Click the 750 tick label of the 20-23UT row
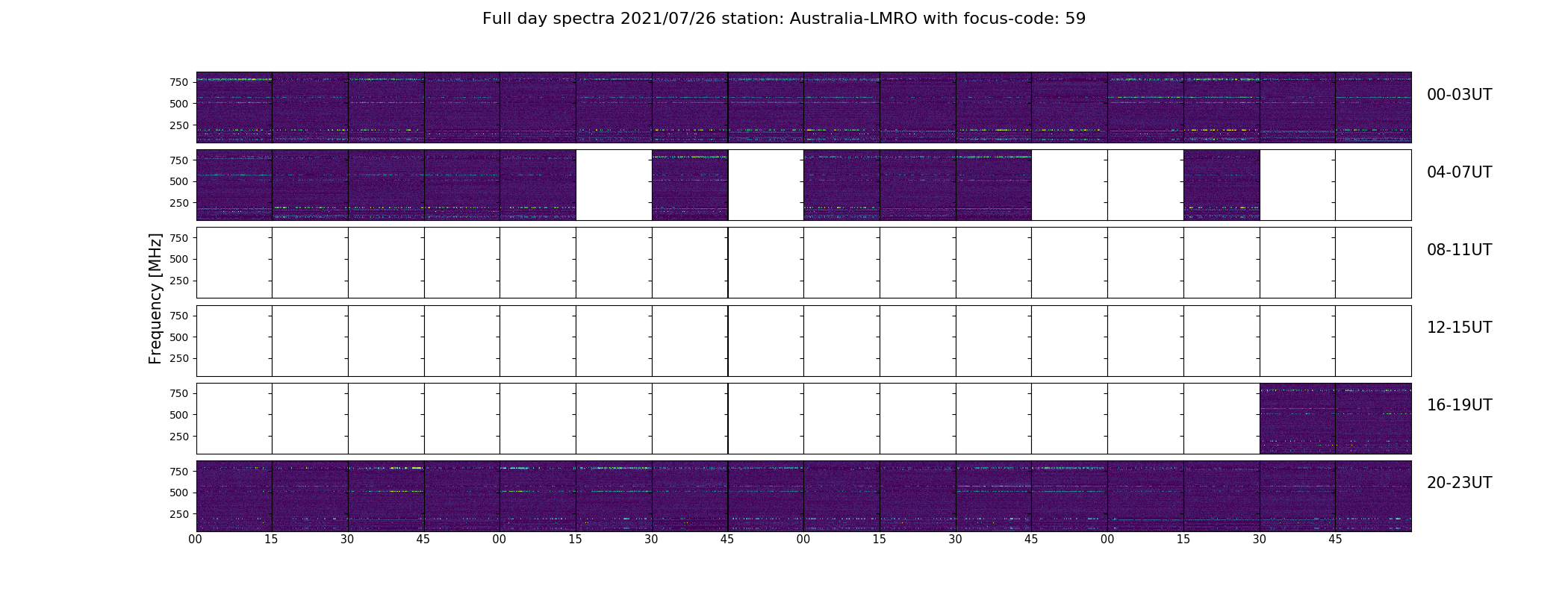Viewport: 1568px width, 597px height. 178,472
